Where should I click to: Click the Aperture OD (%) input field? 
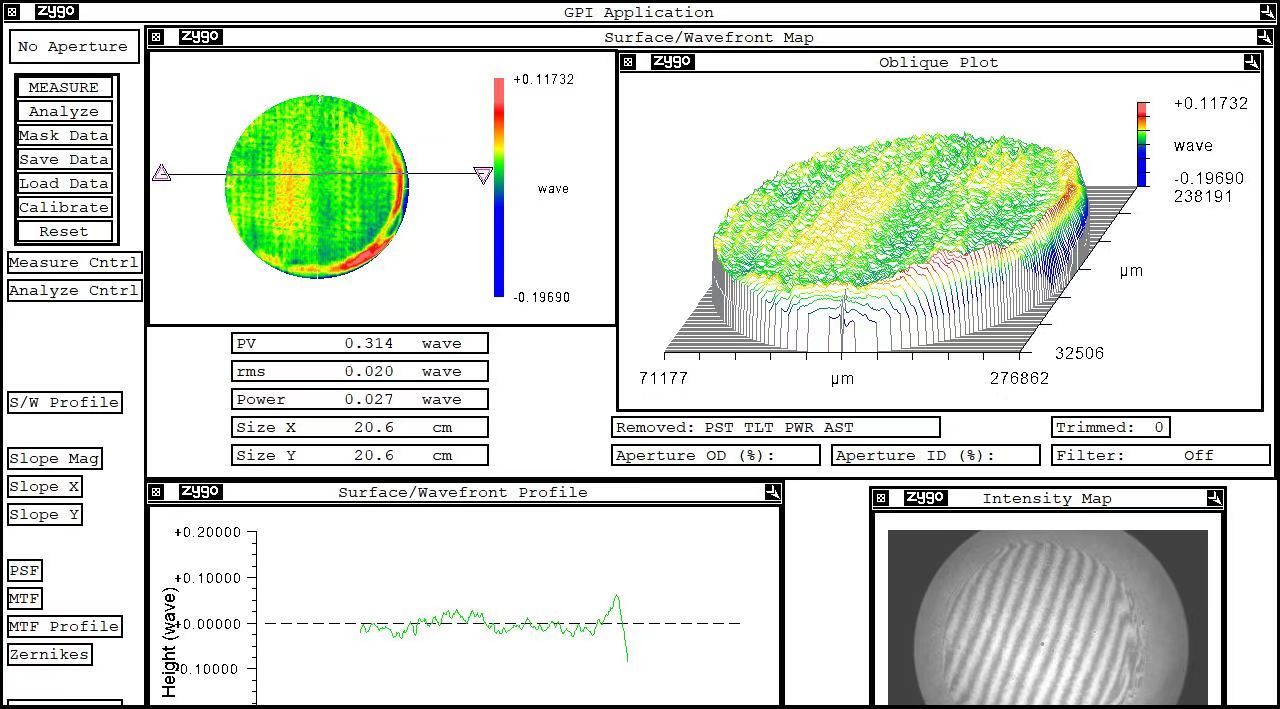pos(715,455)
